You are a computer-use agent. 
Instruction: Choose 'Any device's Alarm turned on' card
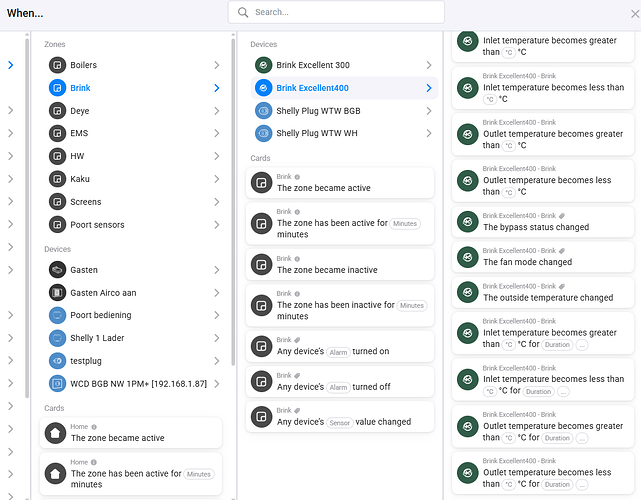point(340,346)
